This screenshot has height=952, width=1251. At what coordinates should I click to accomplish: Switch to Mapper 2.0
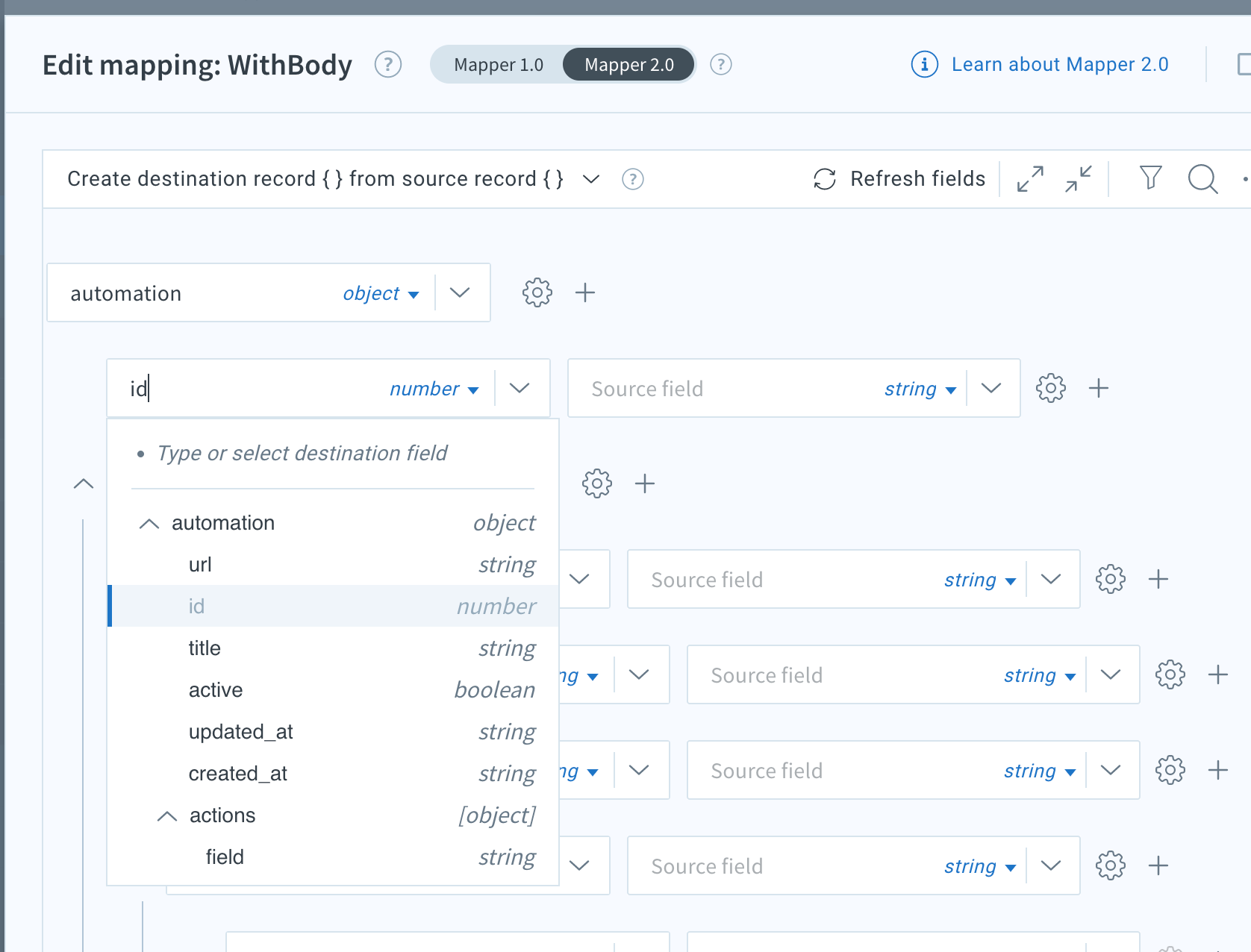tap(628, 65)
